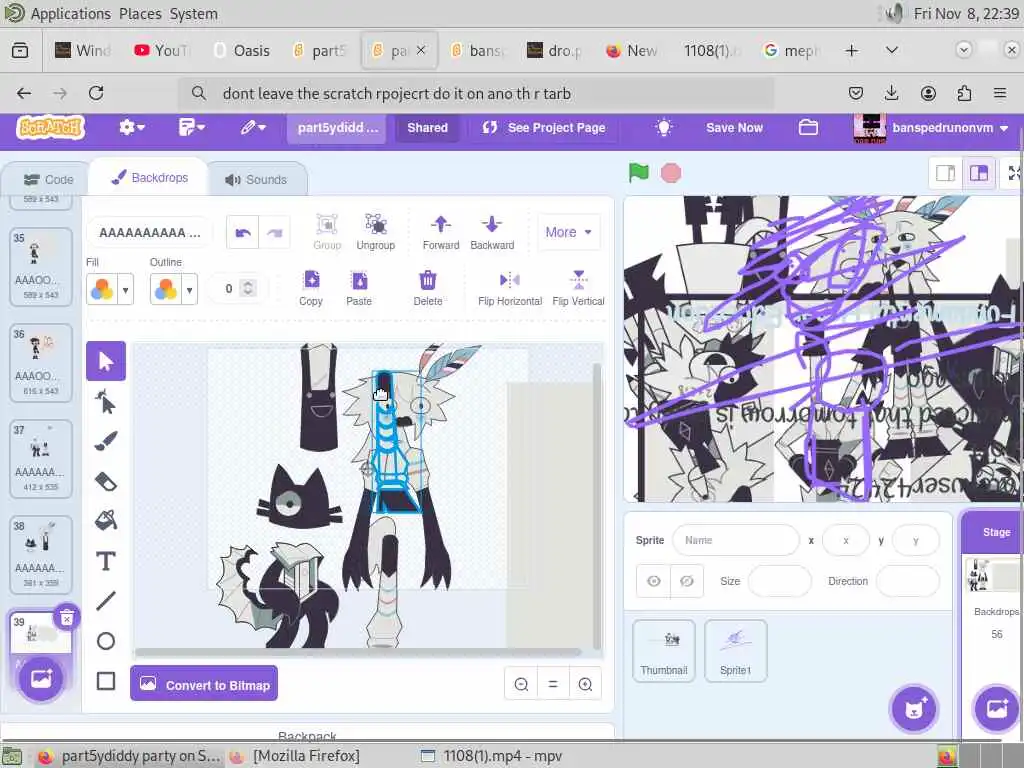Click the red stop button
Viewport: 1024px width, 768px height.
pos(671,173)
